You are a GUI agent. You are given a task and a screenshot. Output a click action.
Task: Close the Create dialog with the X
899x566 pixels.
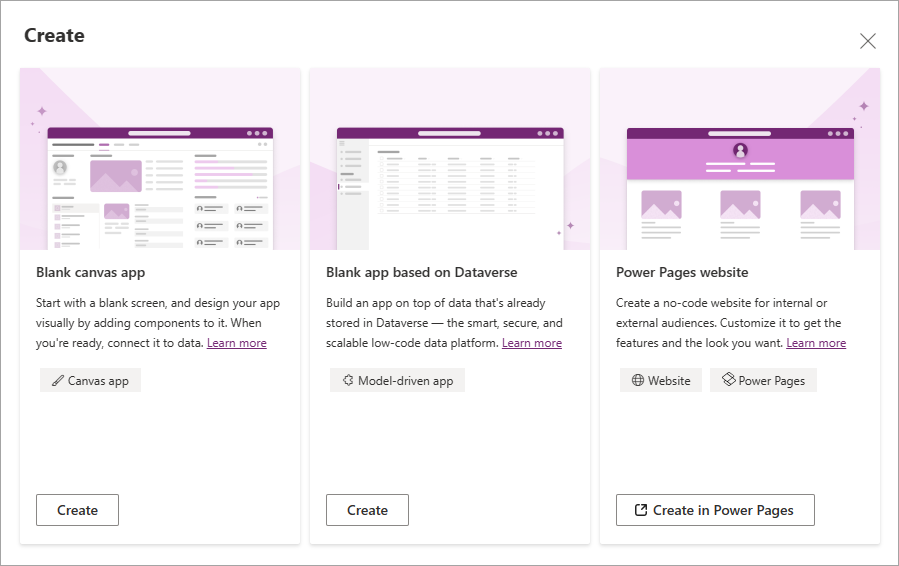(867, 41)
